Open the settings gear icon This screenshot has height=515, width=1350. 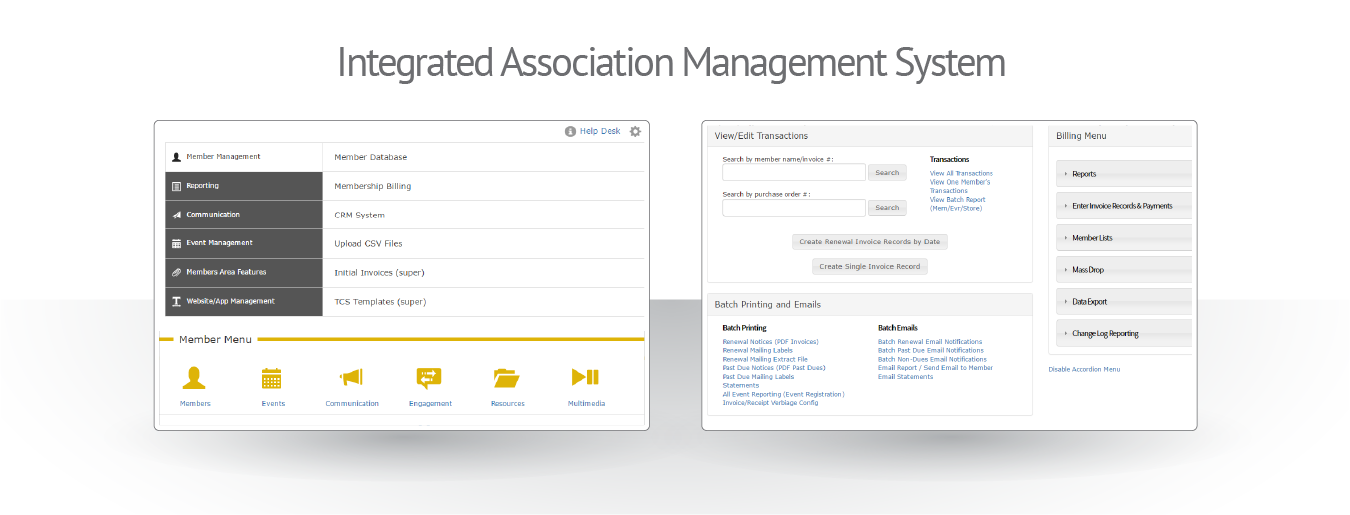tap(635, 131)
